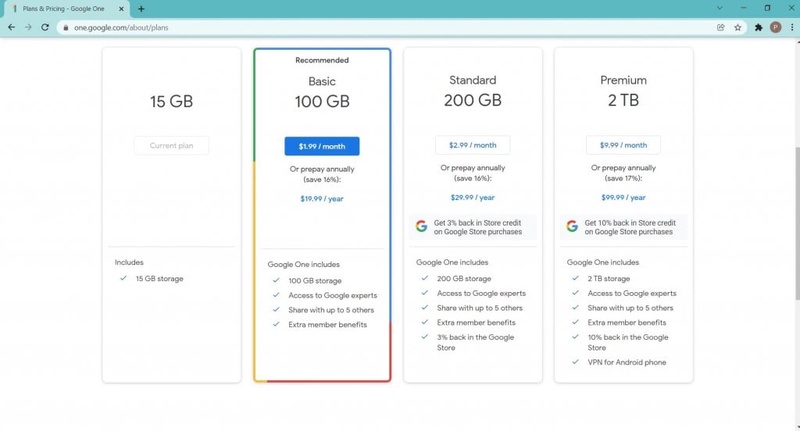Open a new tab with plus button
The height and width of the screenshot is (431, 800).
[141, 9]
